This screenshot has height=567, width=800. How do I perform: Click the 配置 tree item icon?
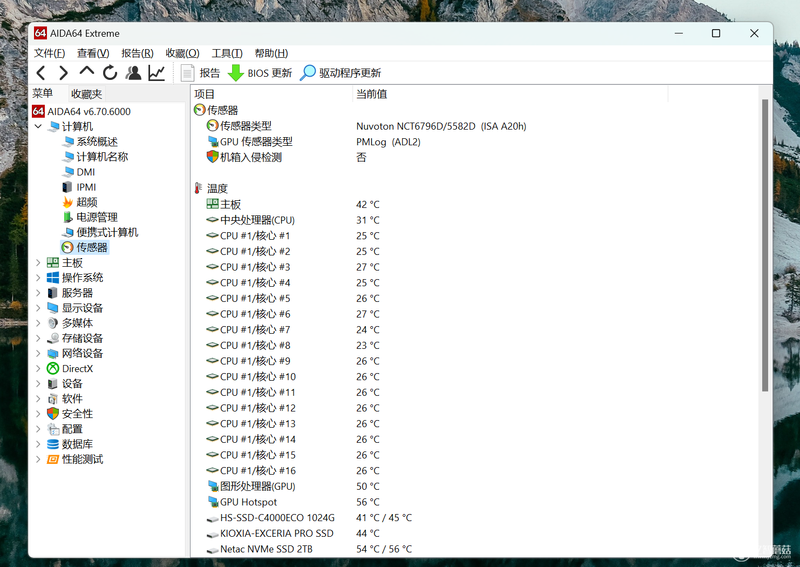click(53, 429)
